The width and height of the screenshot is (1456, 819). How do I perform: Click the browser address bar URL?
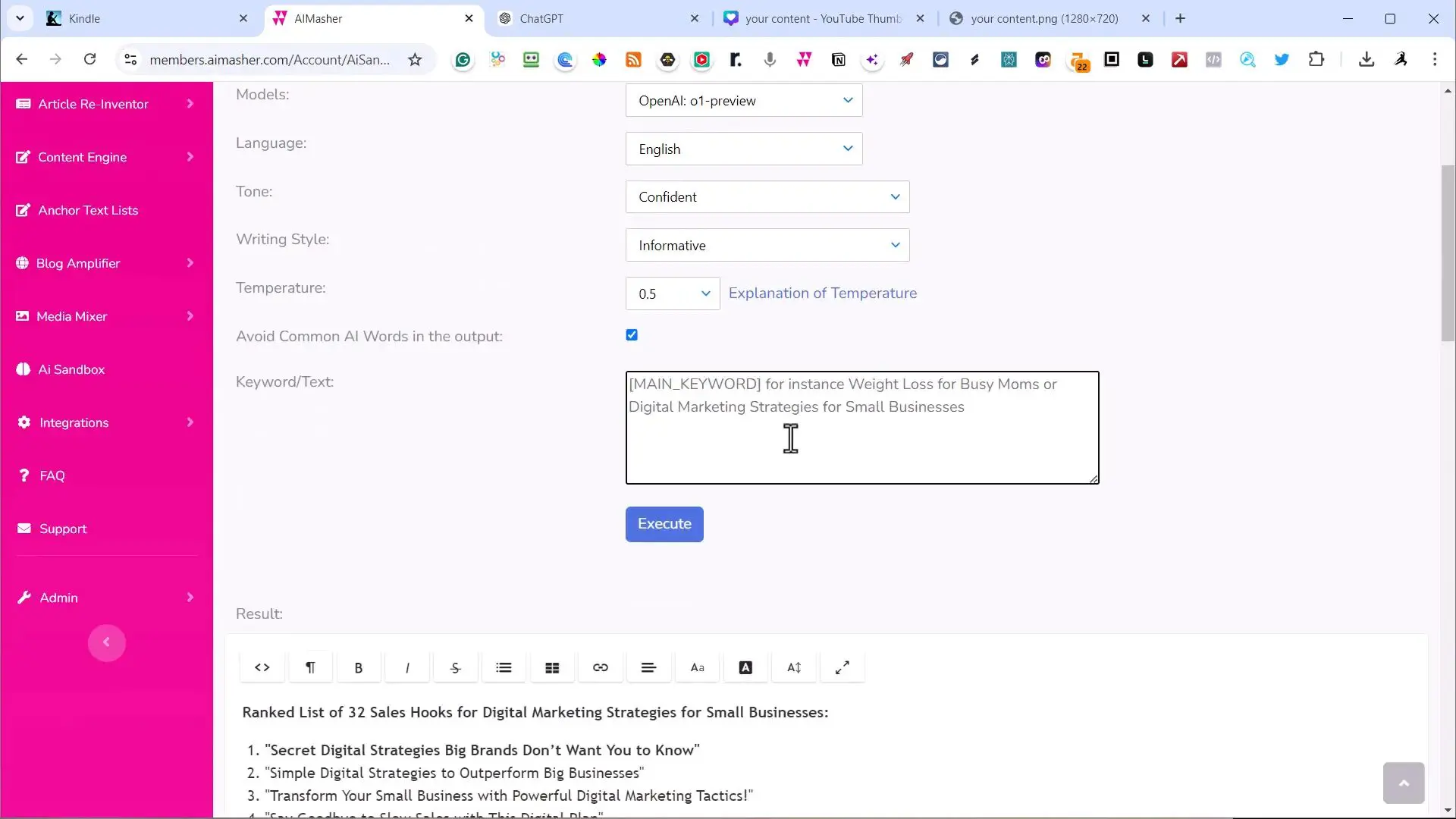coord(269,60)
